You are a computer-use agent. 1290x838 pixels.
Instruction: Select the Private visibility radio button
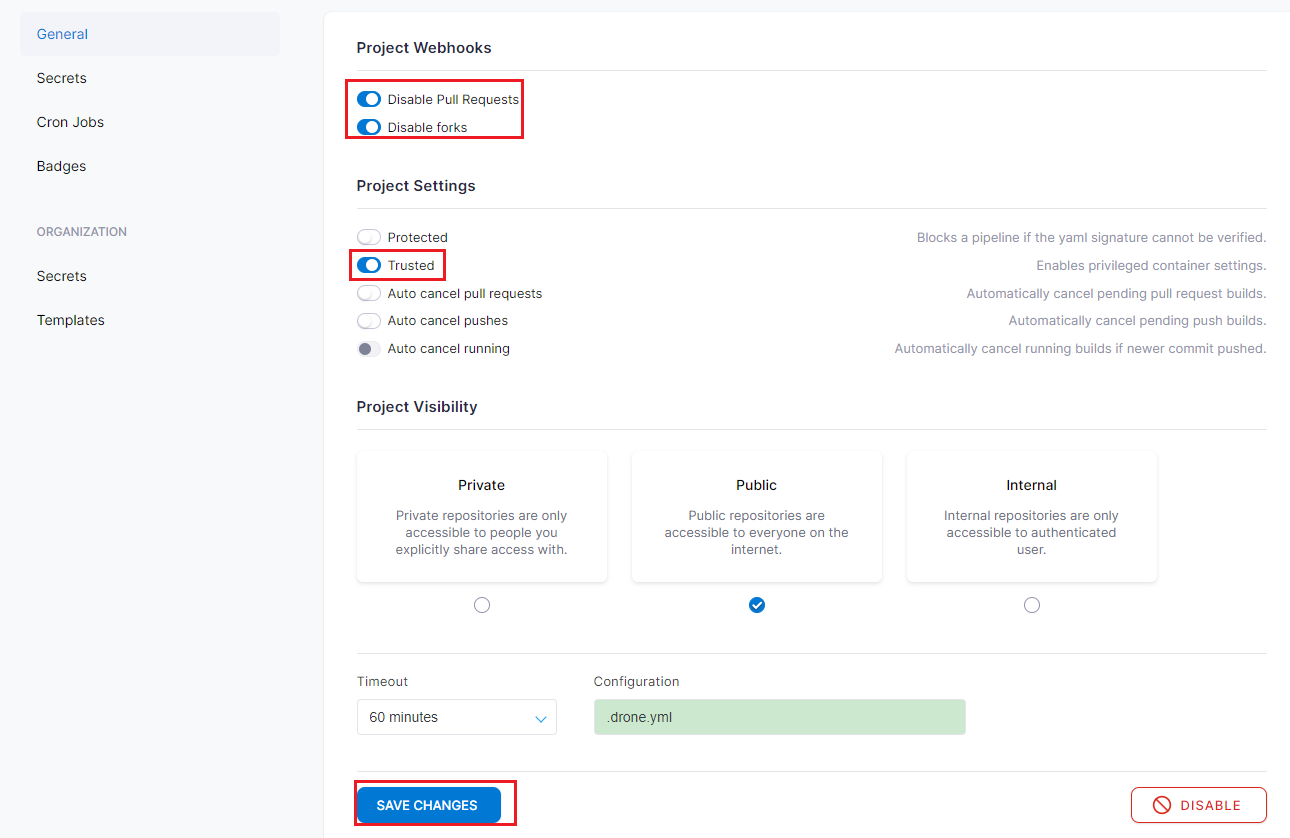point(482,605)
